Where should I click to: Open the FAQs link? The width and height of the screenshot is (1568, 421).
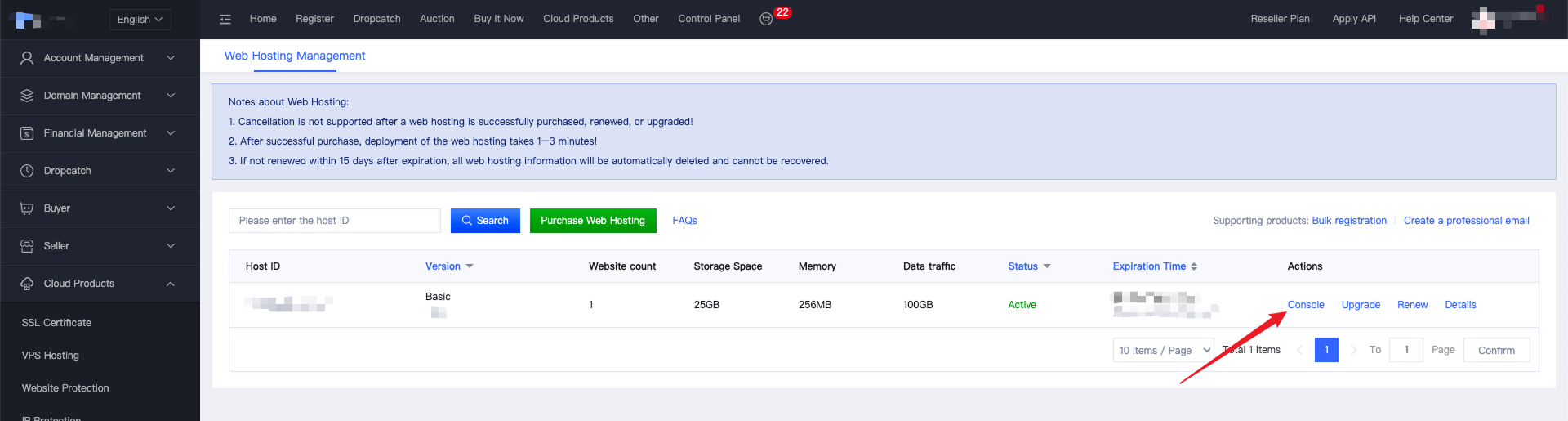pos(684,221)
